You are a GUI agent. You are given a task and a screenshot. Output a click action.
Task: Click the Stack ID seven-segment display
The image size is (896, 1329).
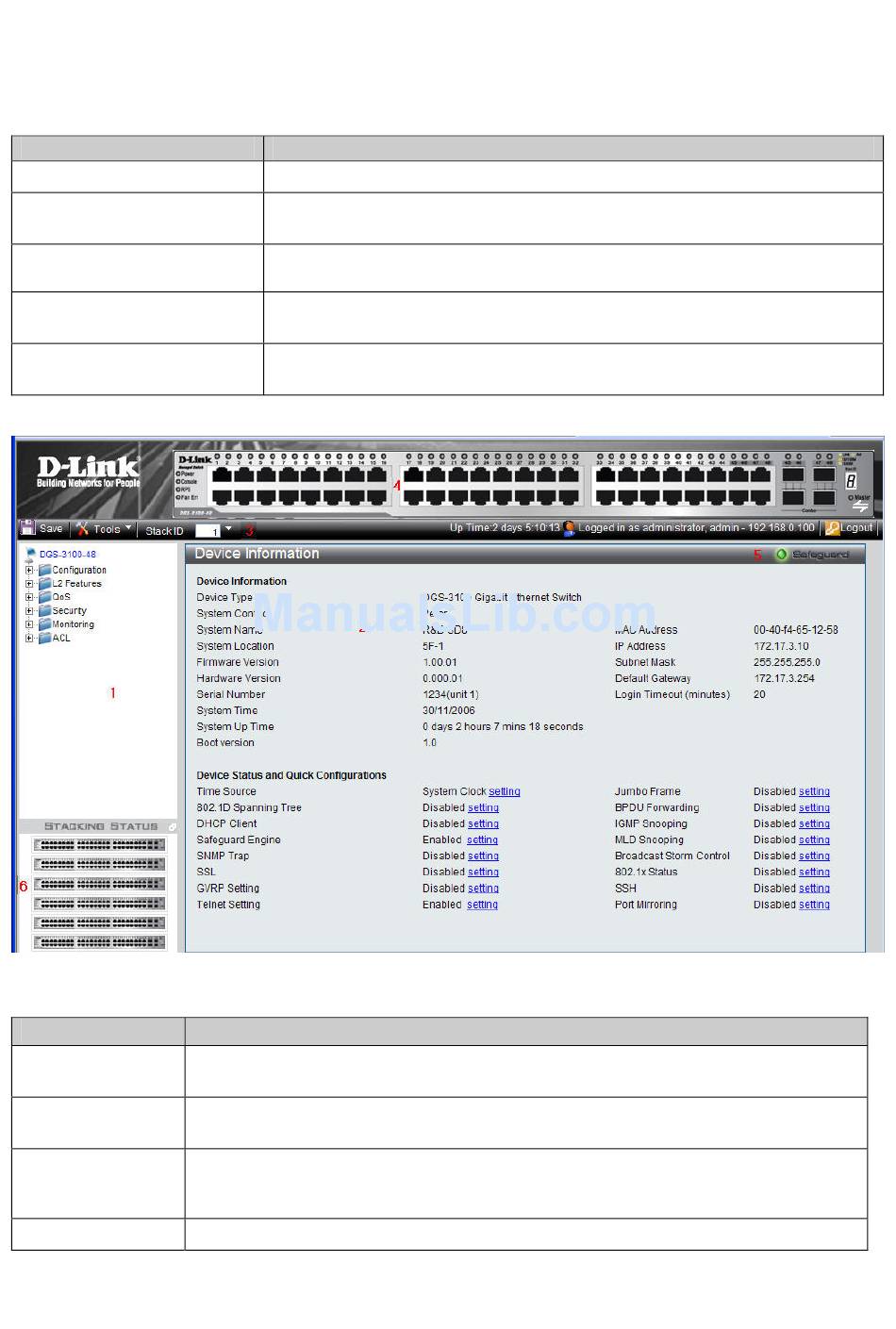(x=852, y=480)
